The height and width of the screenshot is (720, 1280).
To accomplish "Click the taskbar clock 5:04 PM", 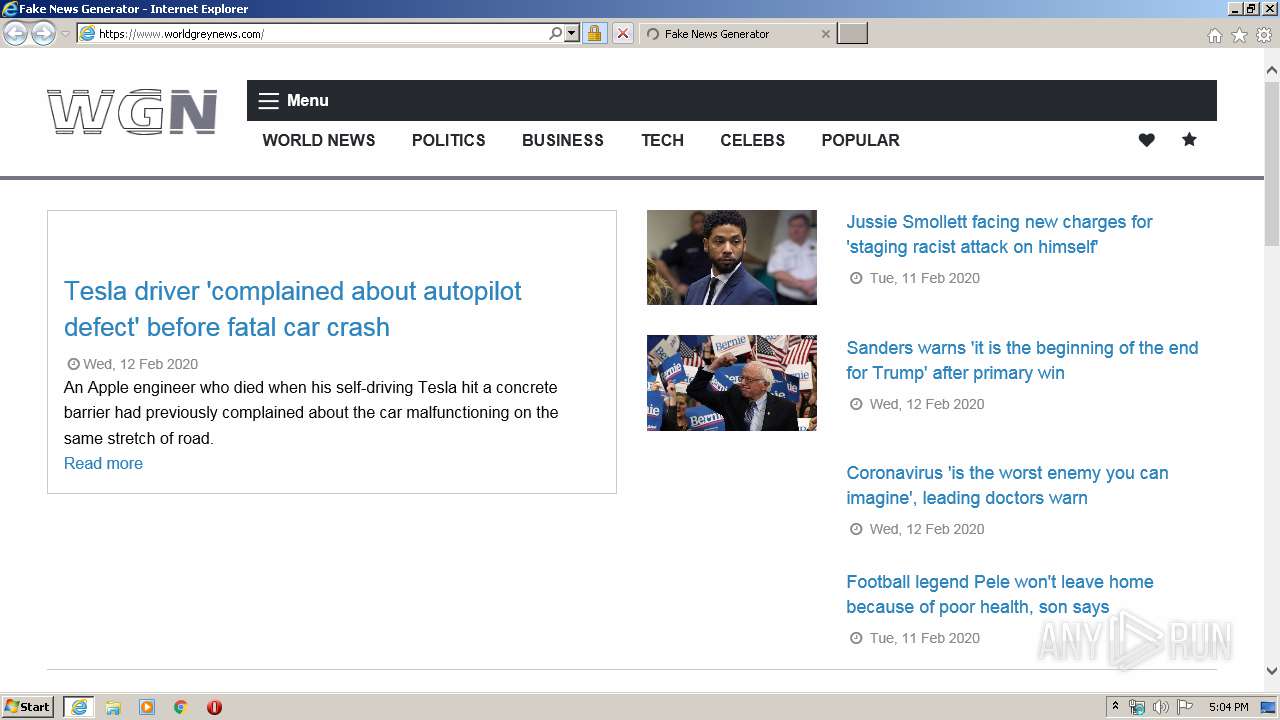I will 1228,707.
